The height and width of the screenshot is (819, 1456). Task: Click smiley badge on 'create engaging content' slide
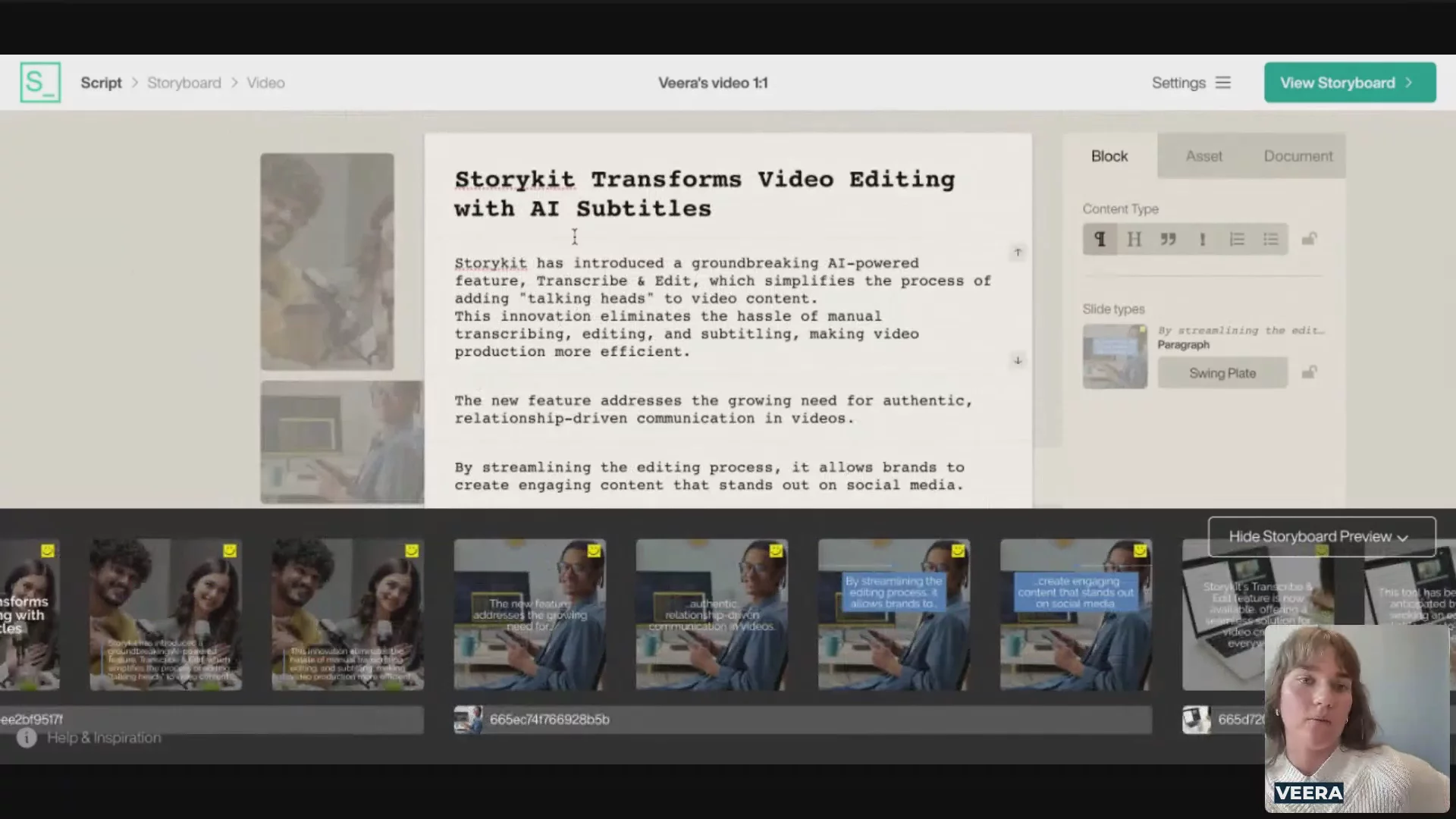coord(1140,551)
